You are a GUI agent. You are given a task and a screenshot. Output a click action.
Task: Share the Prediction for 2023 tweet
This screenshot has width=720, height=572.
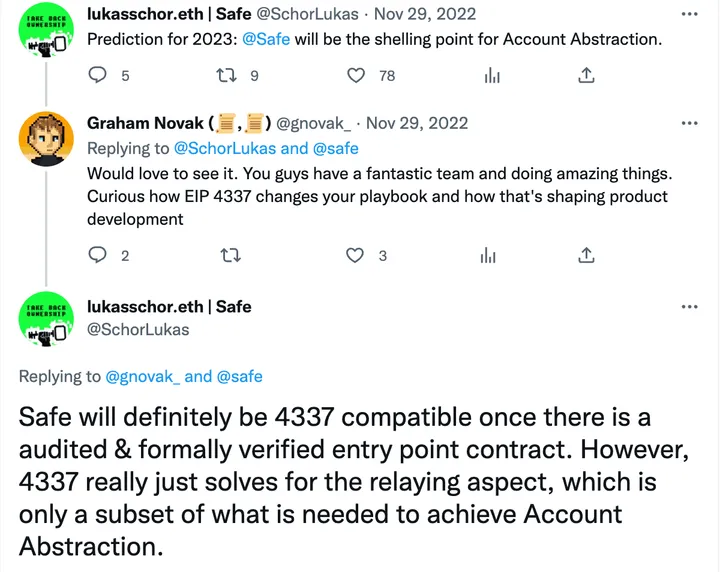587,75
